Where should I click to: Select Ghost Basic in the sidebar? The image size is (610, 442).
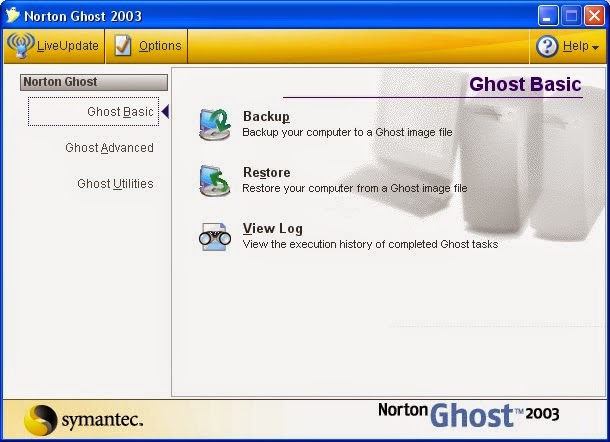[x=93, y=112]
